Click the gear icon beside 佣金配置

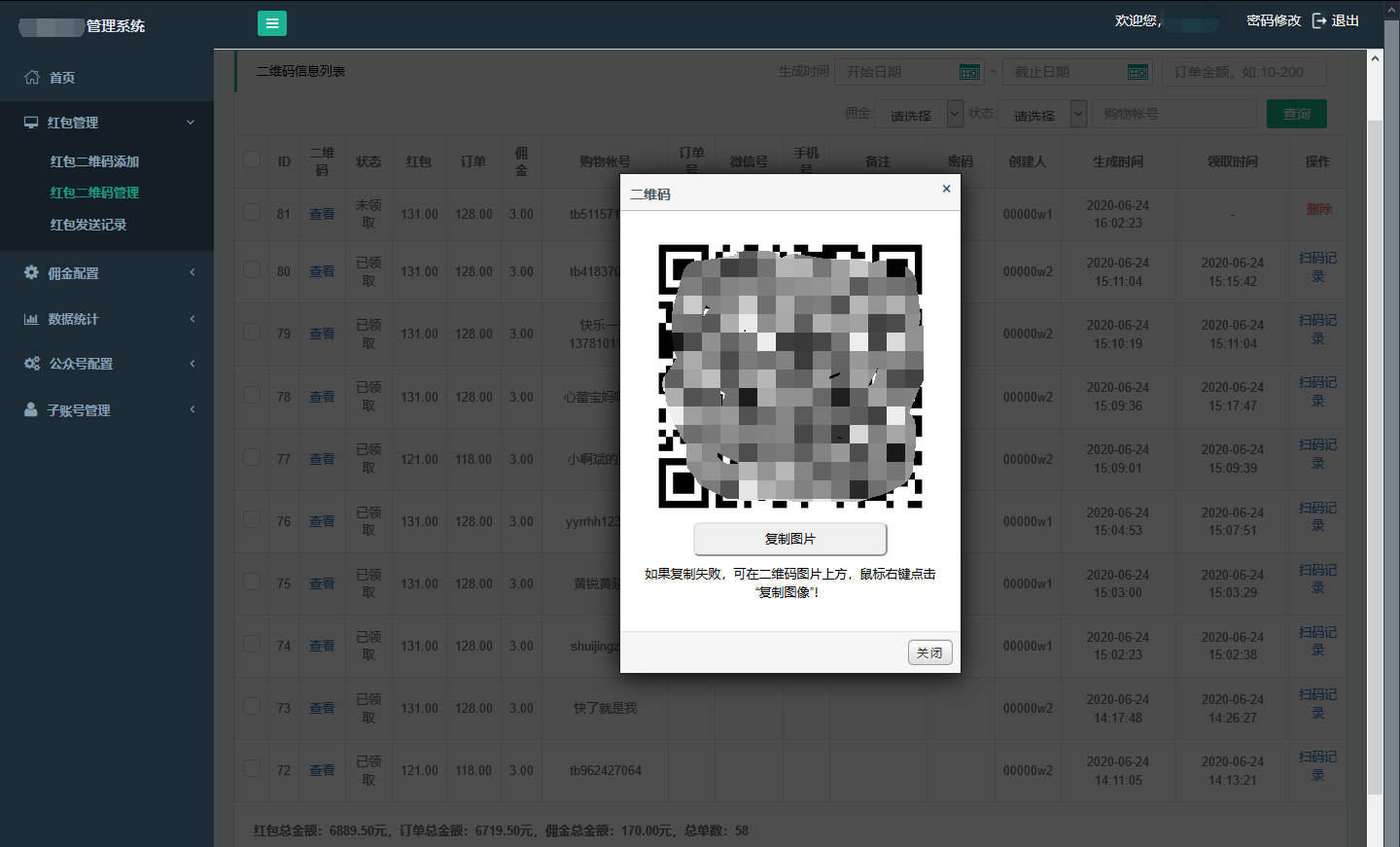click(31, 272)
